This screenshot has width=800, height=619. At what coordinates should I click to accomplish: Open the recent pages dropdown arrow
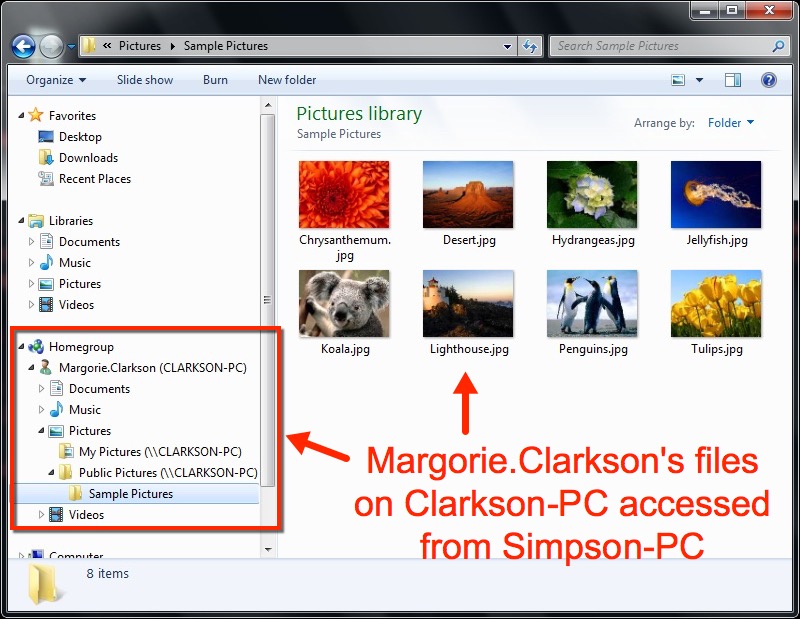coord(71,47)
